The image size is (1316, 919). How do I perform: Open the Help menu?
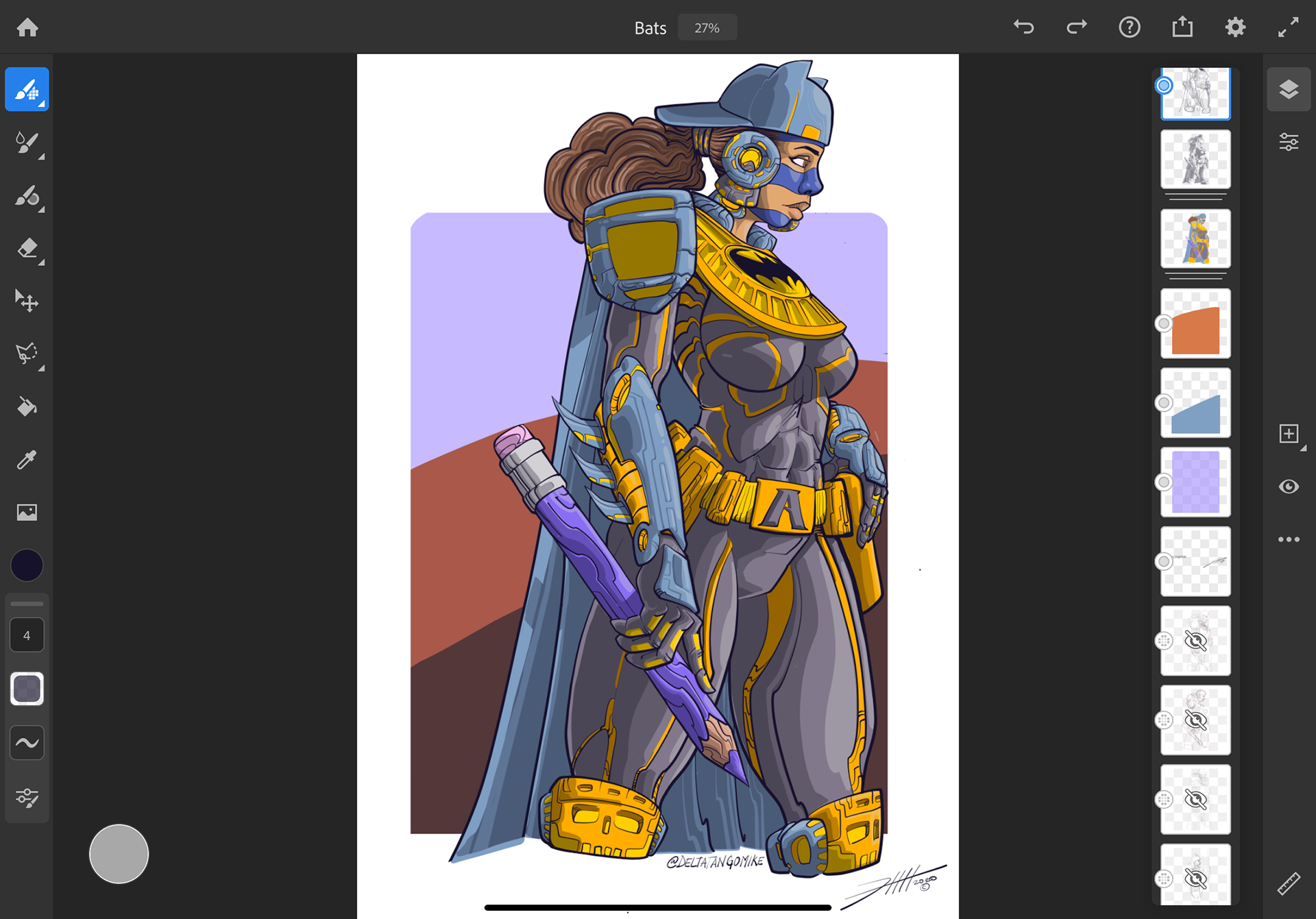coord(1130,27)
